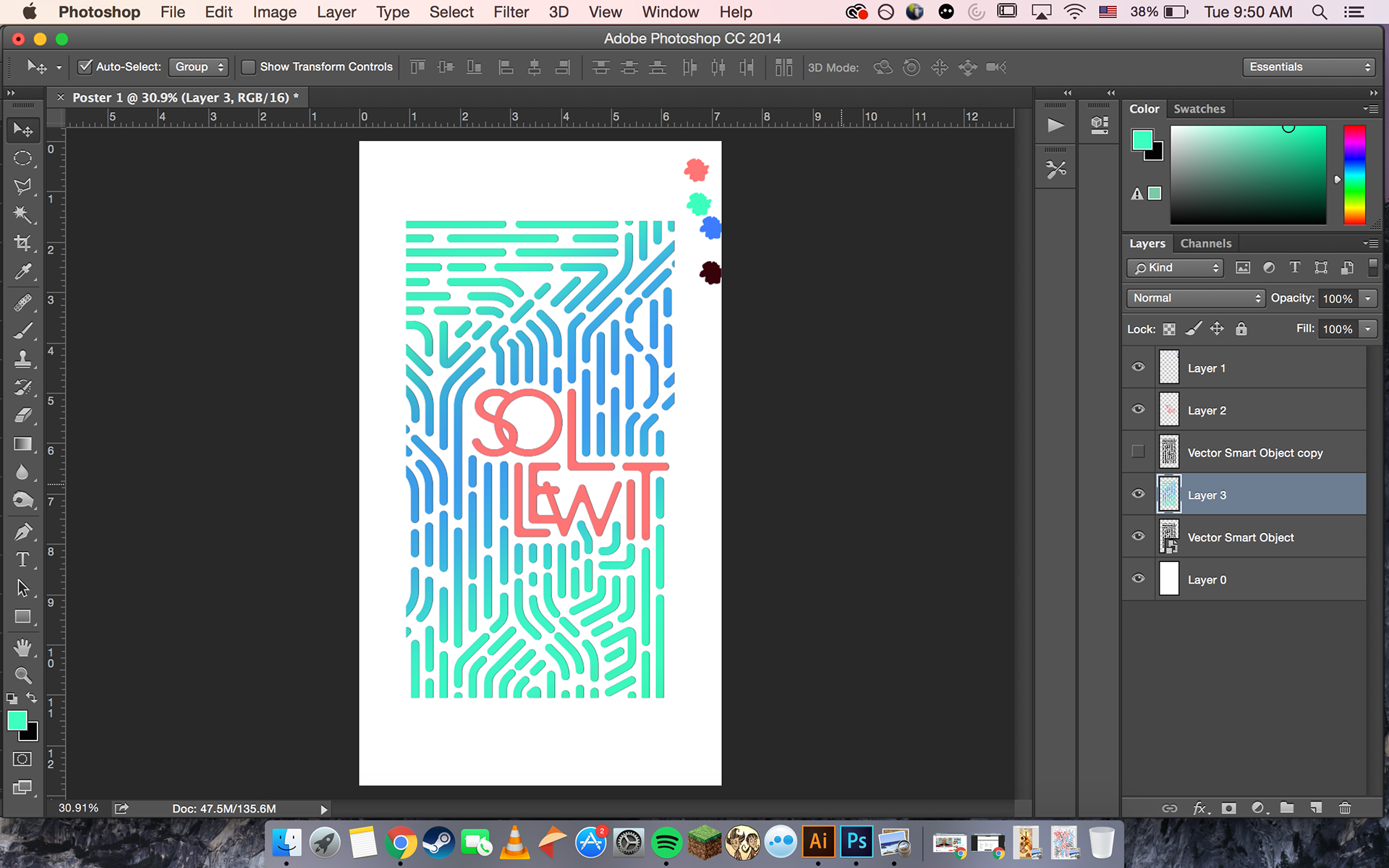Select the Move tool

23,129
